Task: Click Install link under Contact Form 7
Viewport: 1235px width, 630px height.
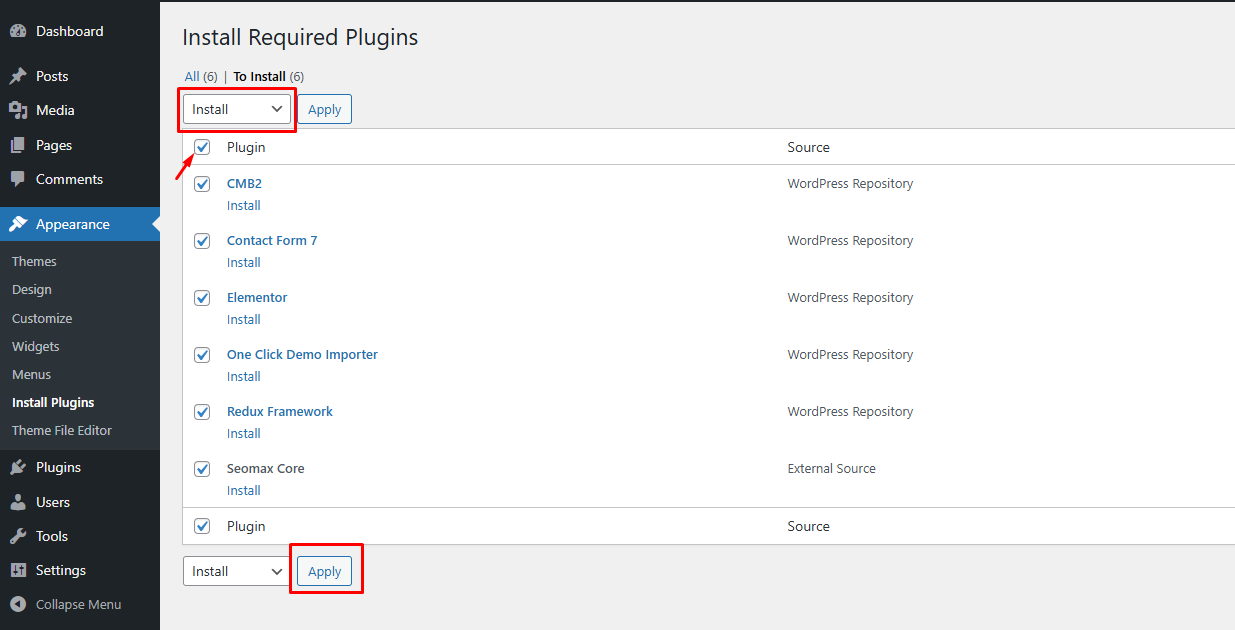Action: [243, 262]
